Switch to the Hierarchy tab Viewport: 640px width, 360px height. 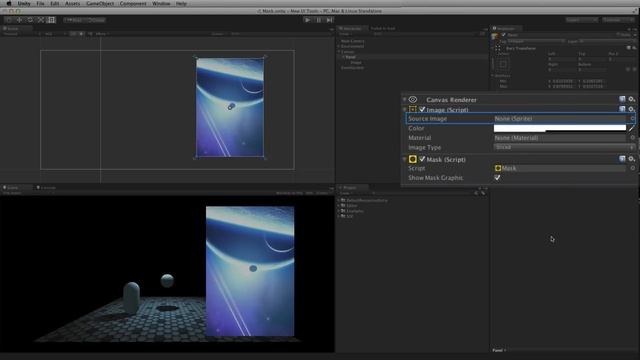click(x=351, y=29)
